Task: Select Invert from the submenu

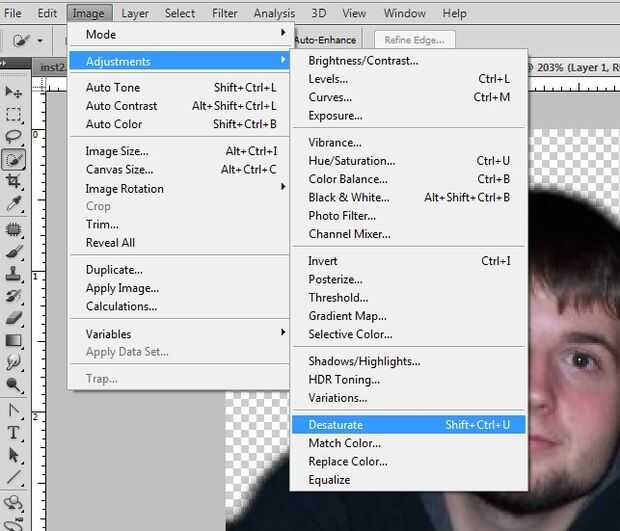Action: pyautogui.click(x=408, y=261)
